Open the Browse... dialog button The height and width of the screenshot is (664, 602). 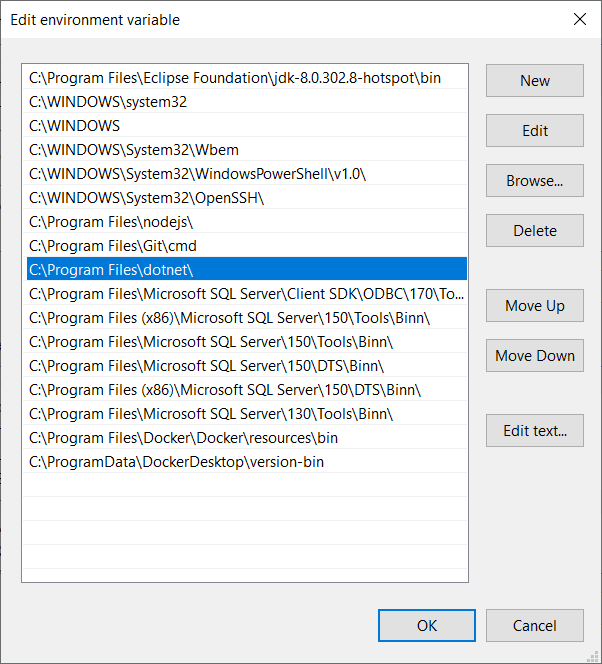coord(535,180)
